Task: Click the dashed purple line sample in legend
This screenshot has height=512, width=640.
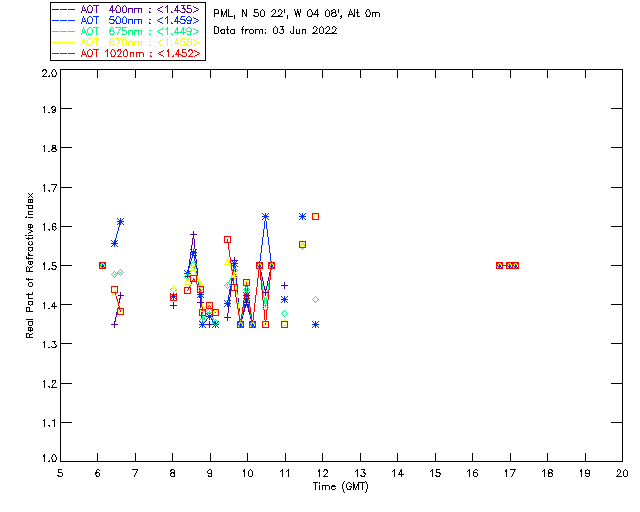Action: tap(64, 9)
